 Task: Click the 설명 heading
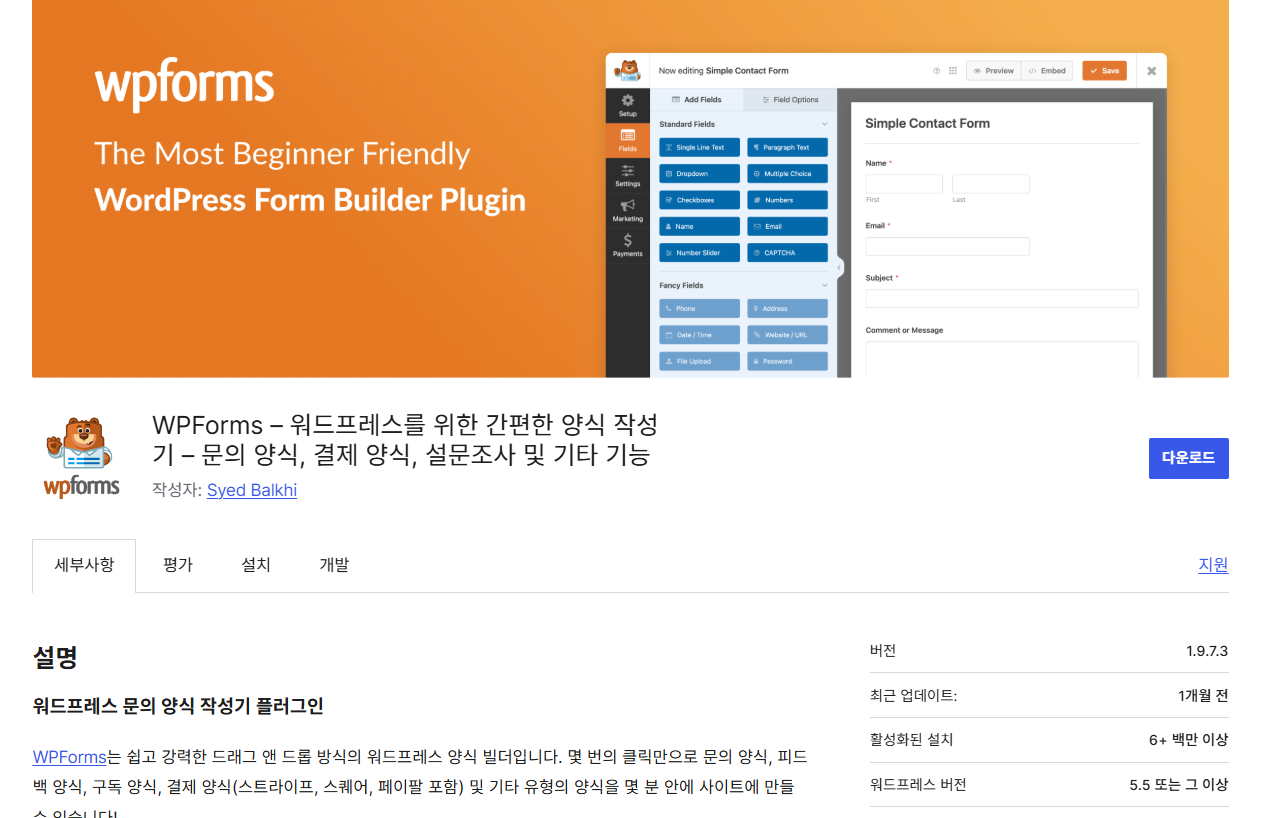coord(55,657)
